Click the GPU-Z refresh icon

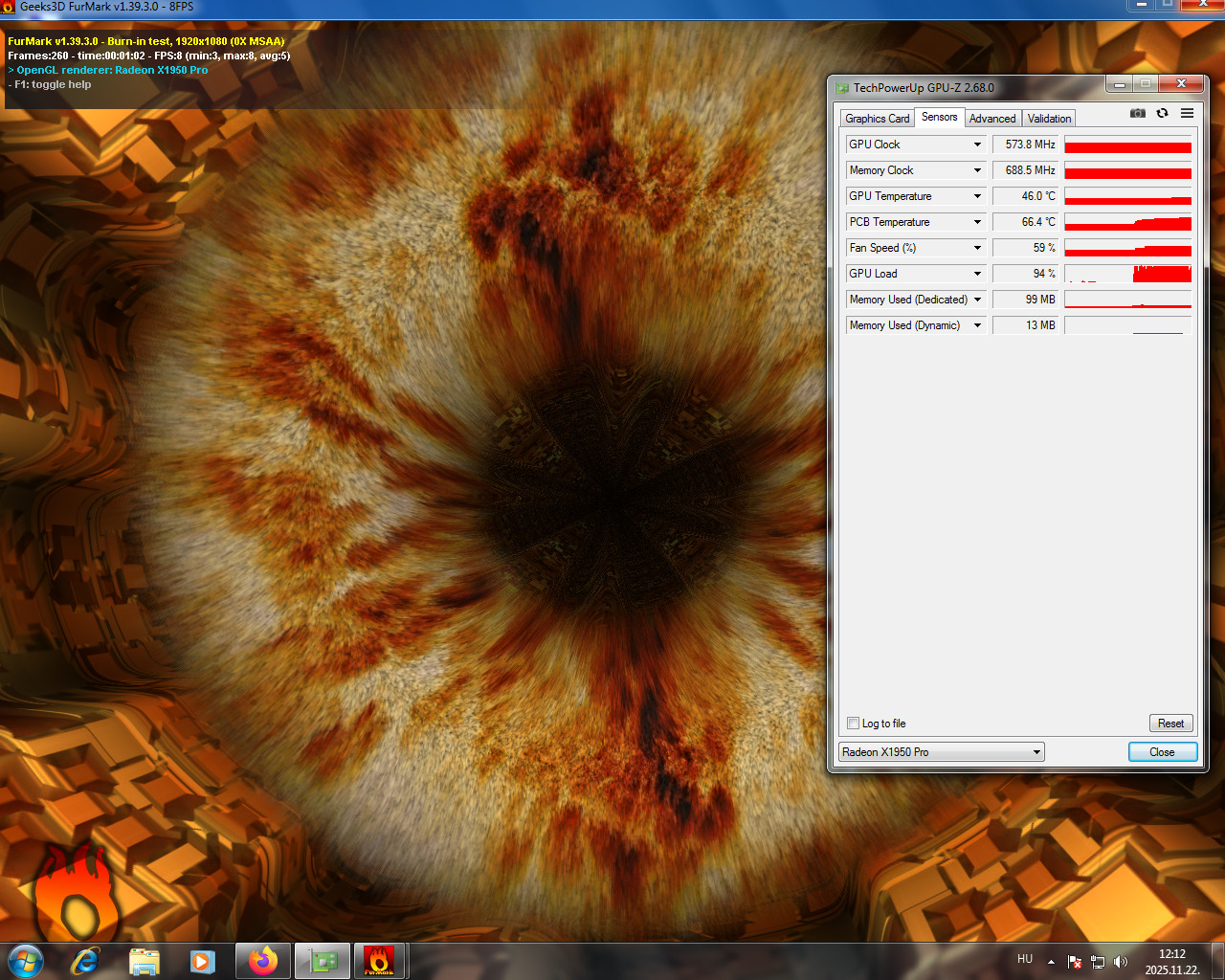click(1162, 113)
